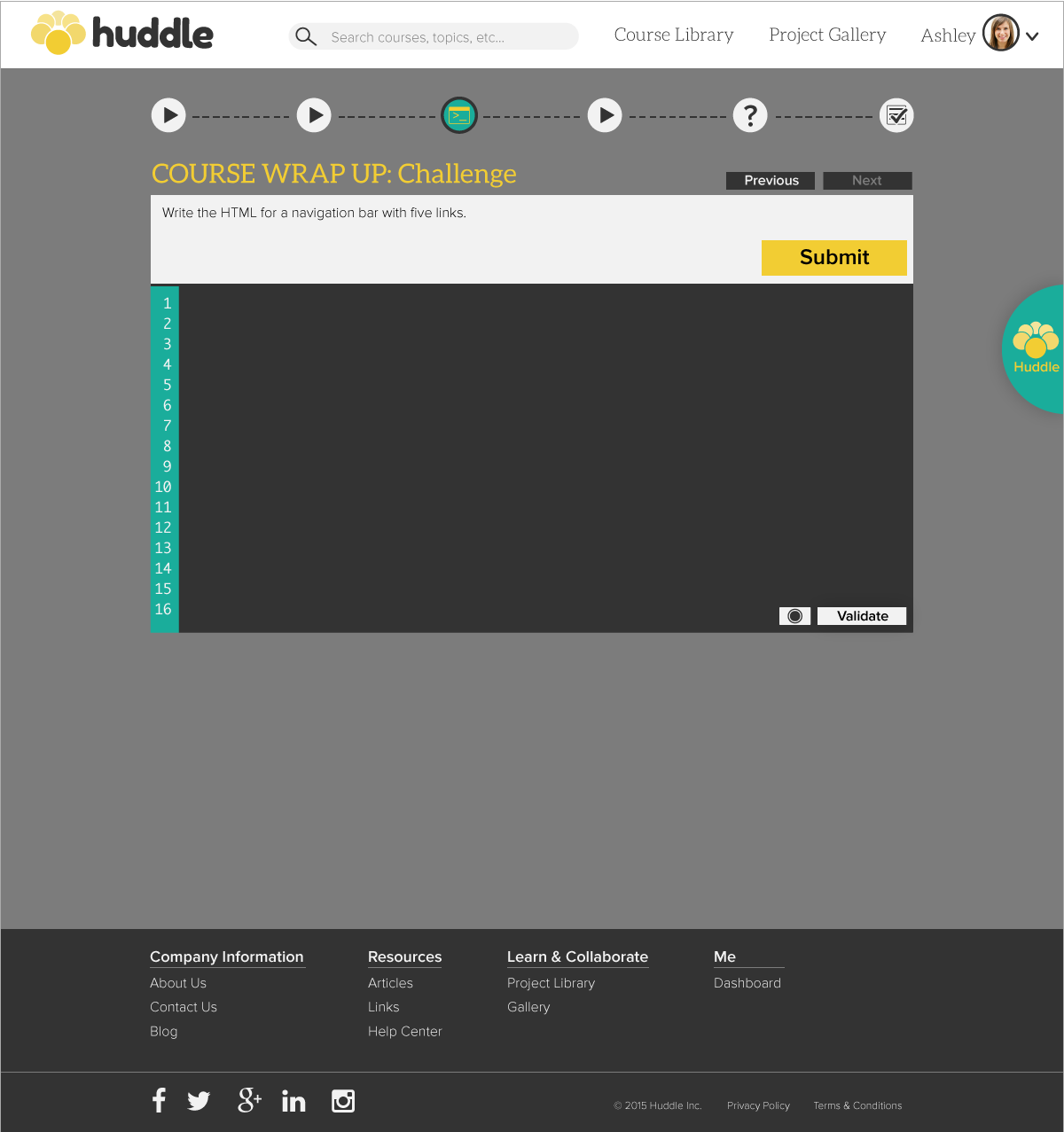Screen dimensions: 1064x1132
Task: Open the Dashboard footer link
Action: click(747, 983)
